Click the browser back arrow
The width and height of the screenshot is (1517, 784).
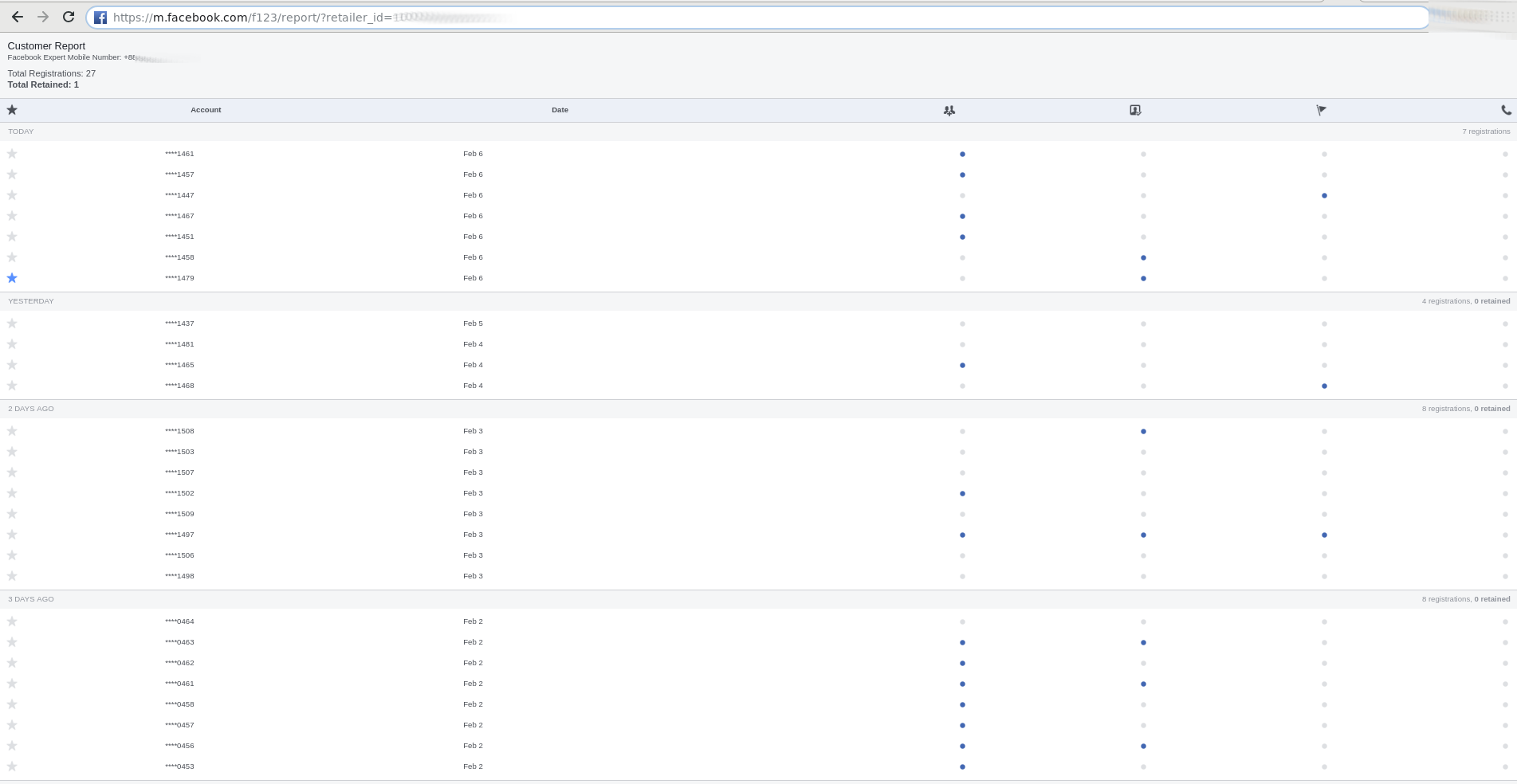pos(17,17)
